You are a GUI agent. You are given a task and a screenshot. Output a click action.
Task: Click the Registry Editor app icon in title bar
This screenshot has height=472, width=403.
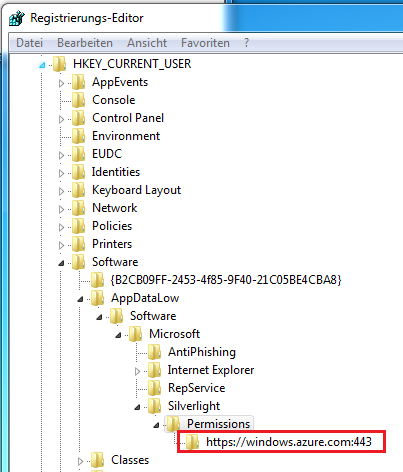[17, 18]
